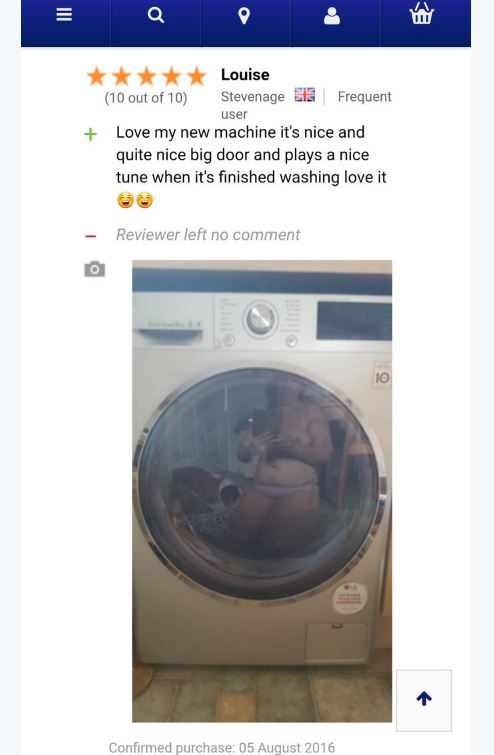
Task: Tap the search magnifier icon
Action: coord(155,15)
